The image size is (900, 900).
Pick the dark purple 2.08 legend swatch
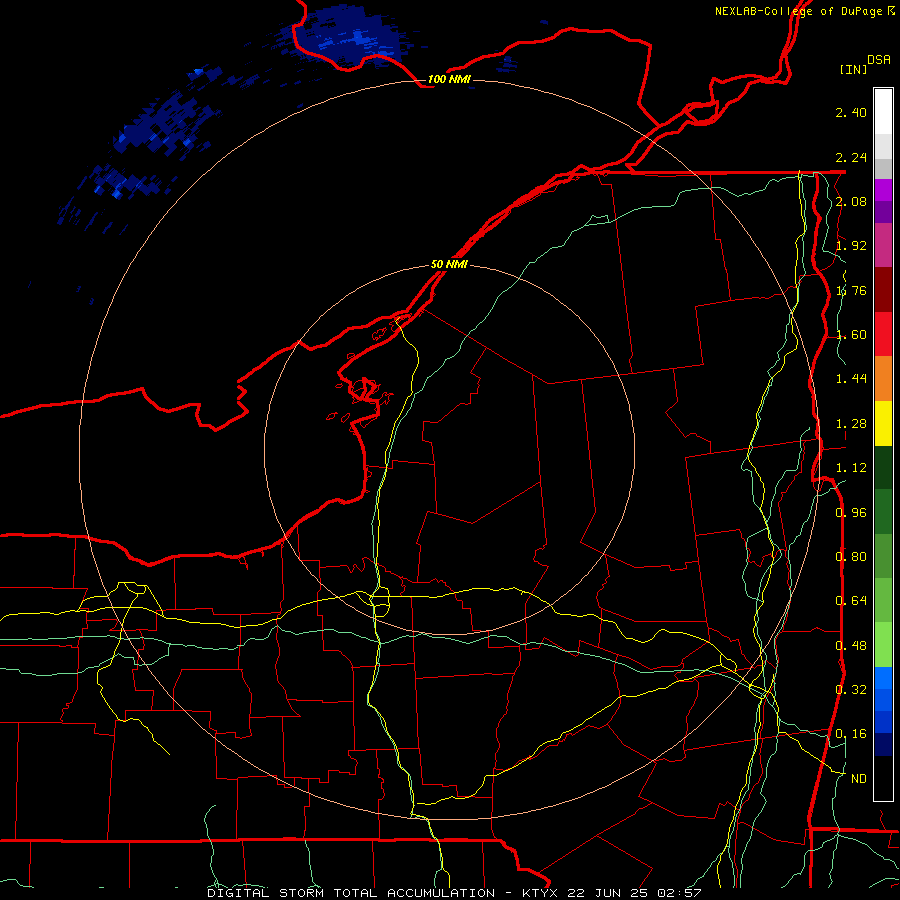point(883,212)
